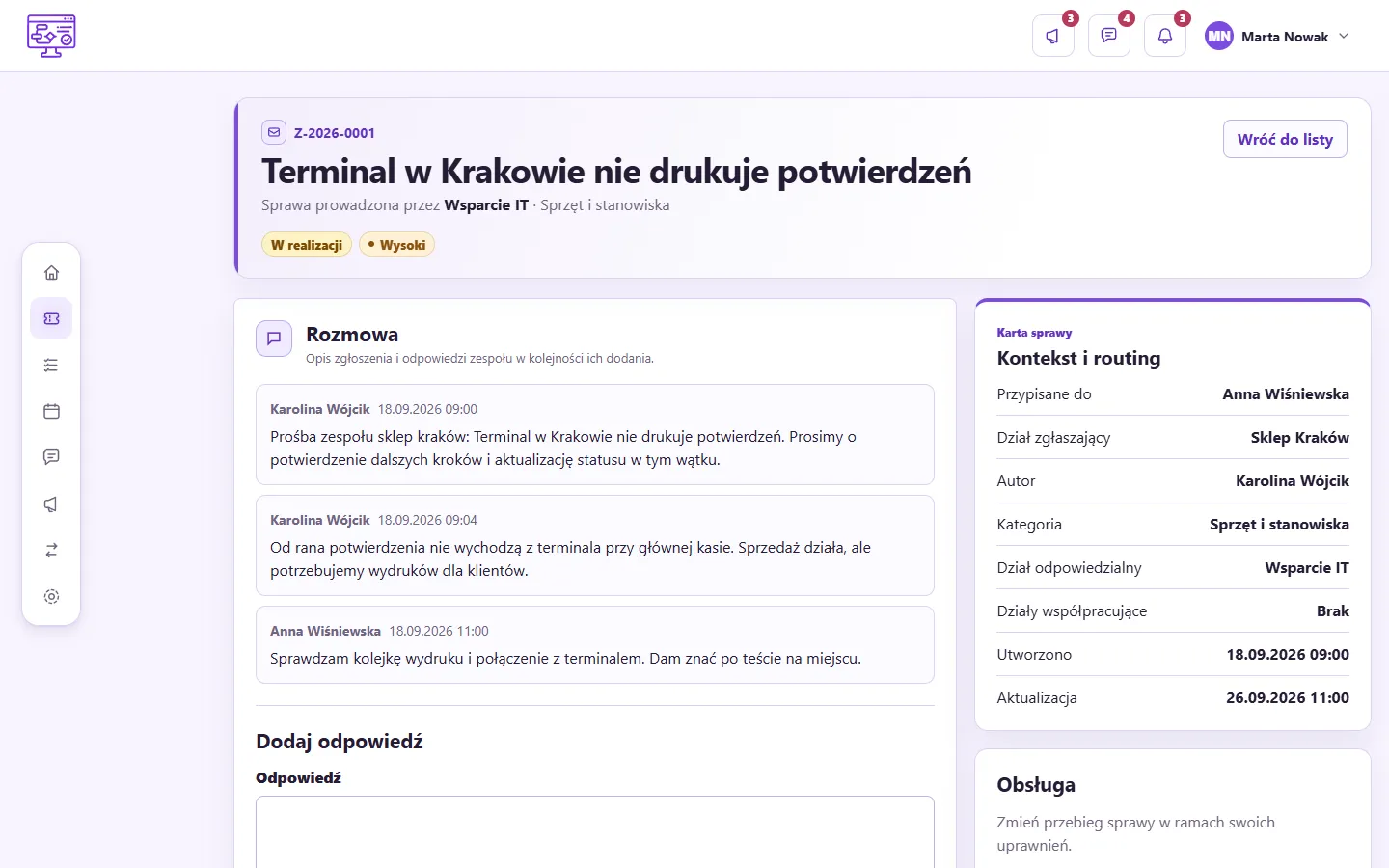Image resolution: width=1389 pixels, height=868 pixels.
Task: Click Brak in Działy współpracujące row
Action: click(1333, 610)
